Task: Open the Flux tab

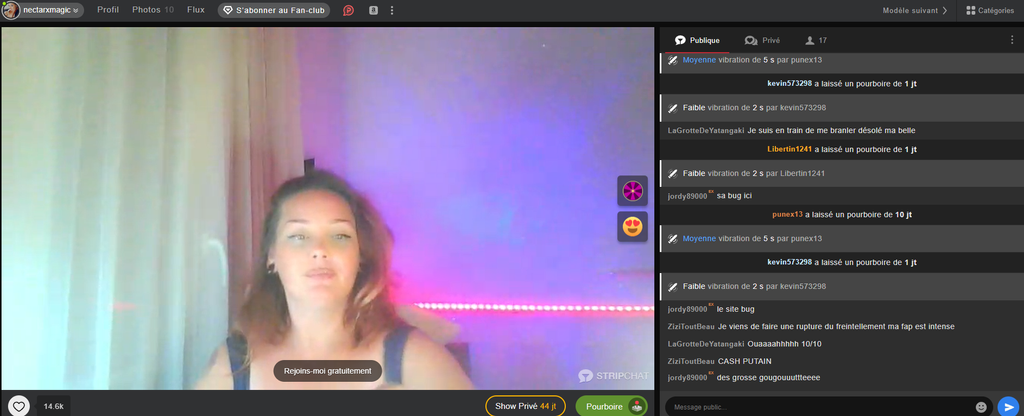Action: click(x=196, y=10)
